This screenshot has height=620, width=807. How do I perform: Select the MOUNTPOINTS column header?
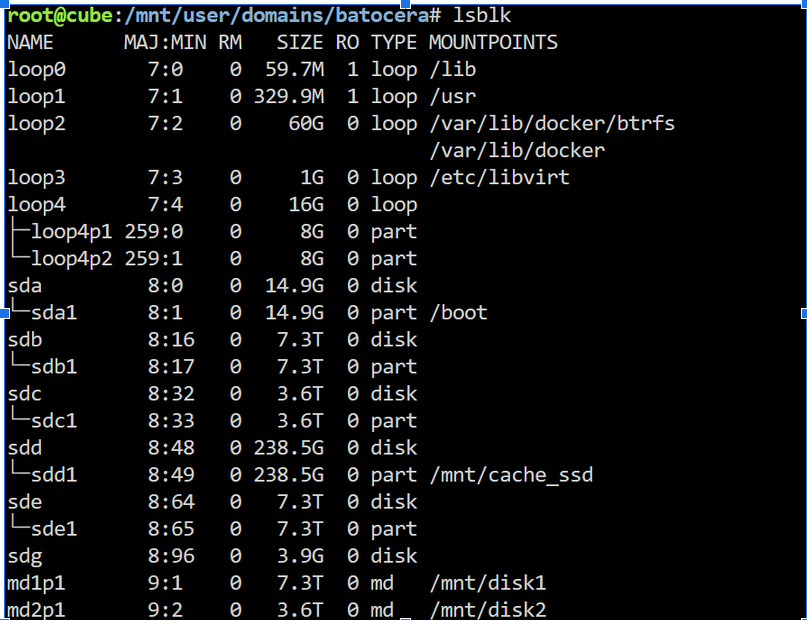tap(493, 43)
